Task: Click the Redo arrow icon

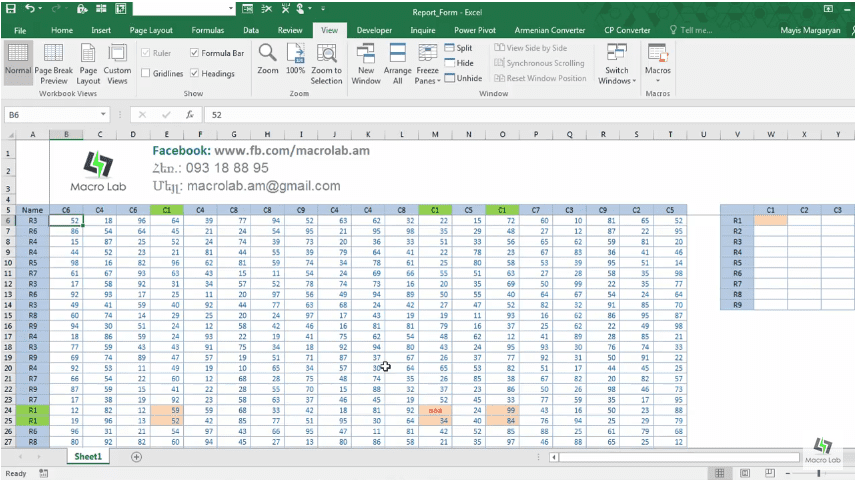Action: coord(55,9)
